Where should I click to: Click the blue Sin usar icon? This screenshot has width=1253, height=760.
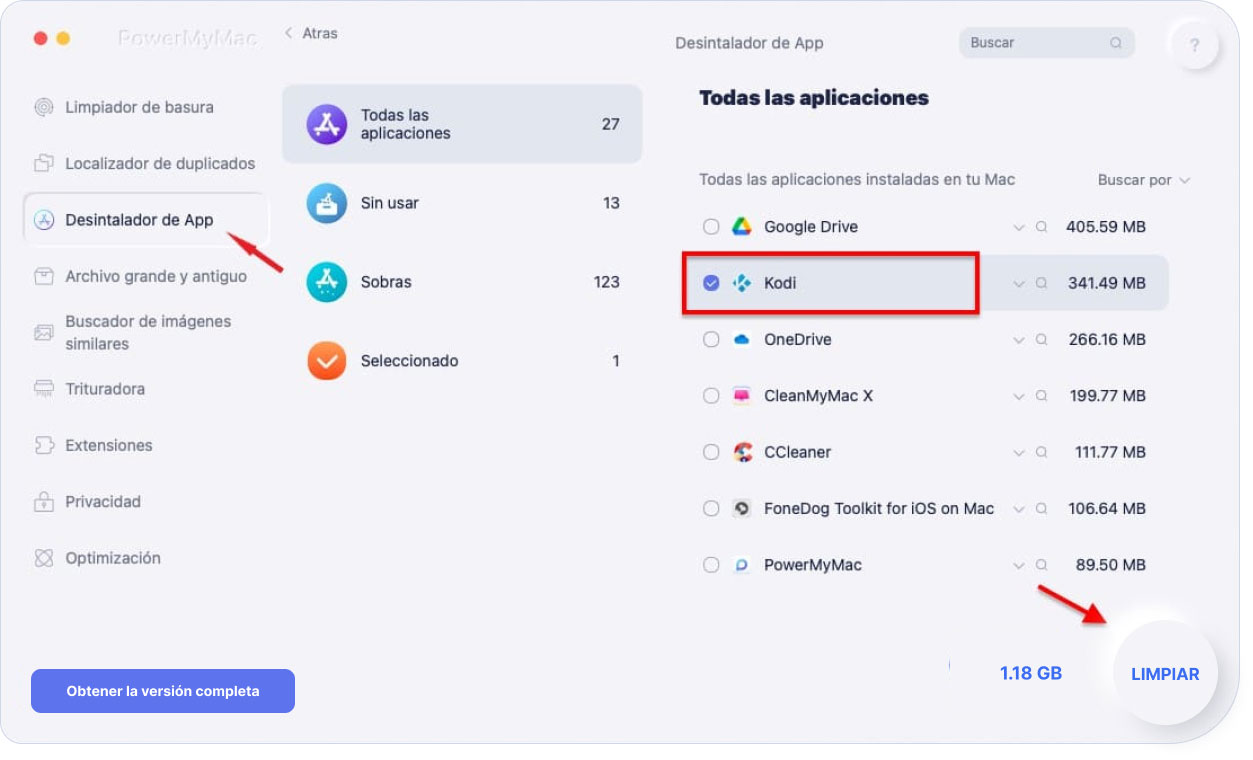pos(327,203)
